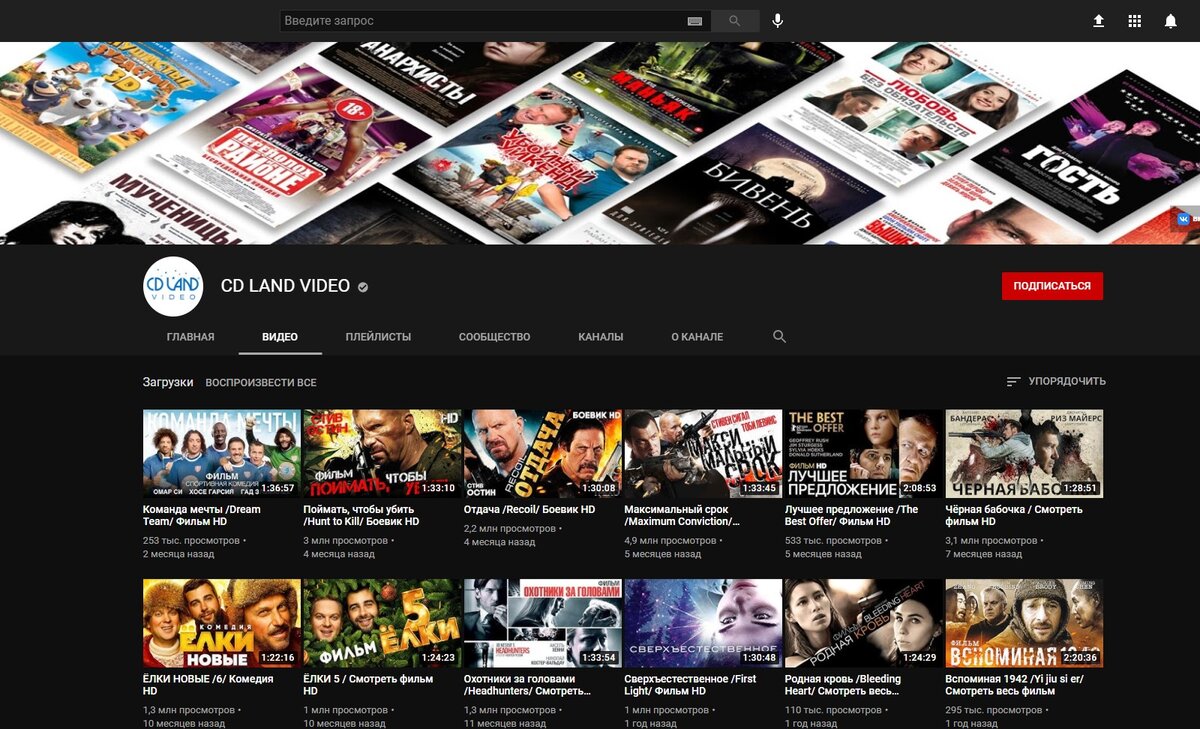
Task: Click title Лучшее предложение /The Best Offer
Action: coord(851,515)
